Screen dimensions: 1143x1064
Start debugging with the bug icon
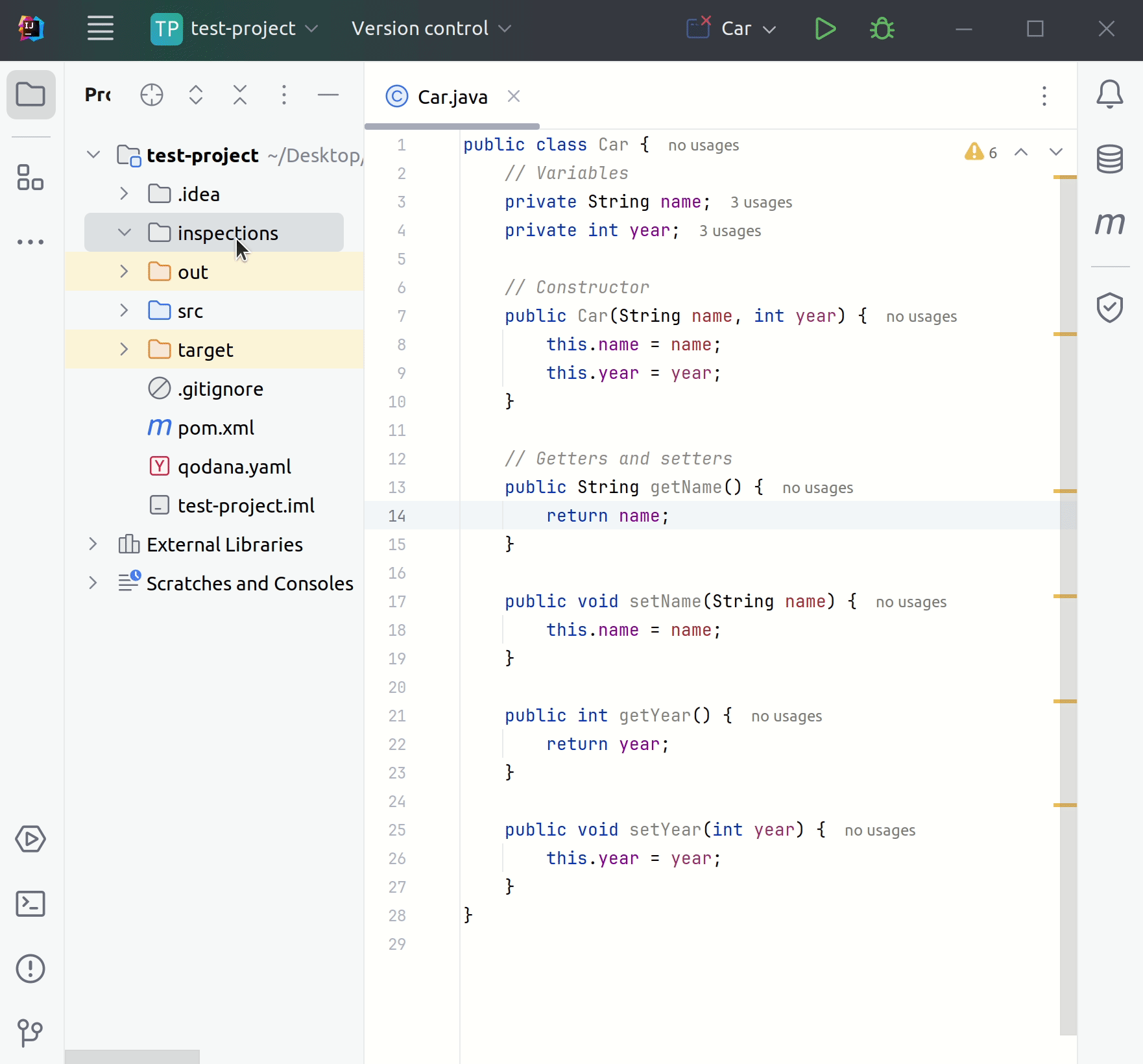[882, 29]
